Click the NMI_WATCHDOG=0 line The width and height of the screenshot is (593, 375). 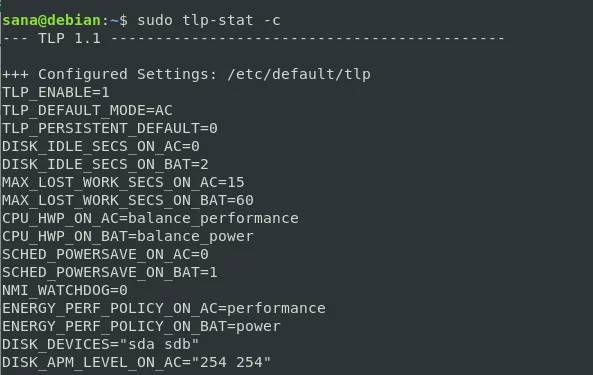[65, 291]
